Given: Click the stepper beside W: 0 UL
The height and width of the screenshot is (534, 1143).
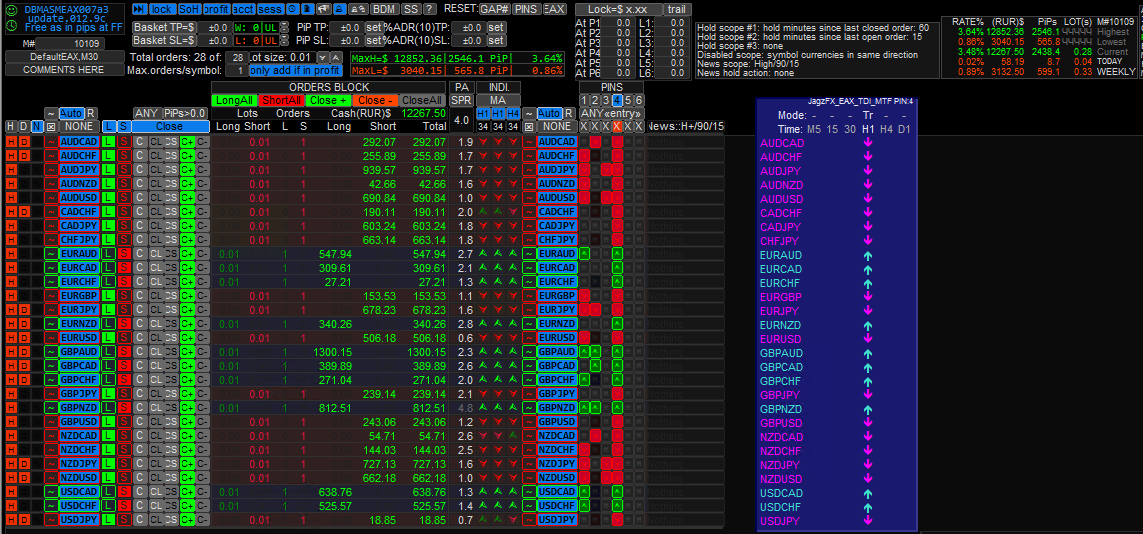Looking at the screenshot, I should click(284, 27).
